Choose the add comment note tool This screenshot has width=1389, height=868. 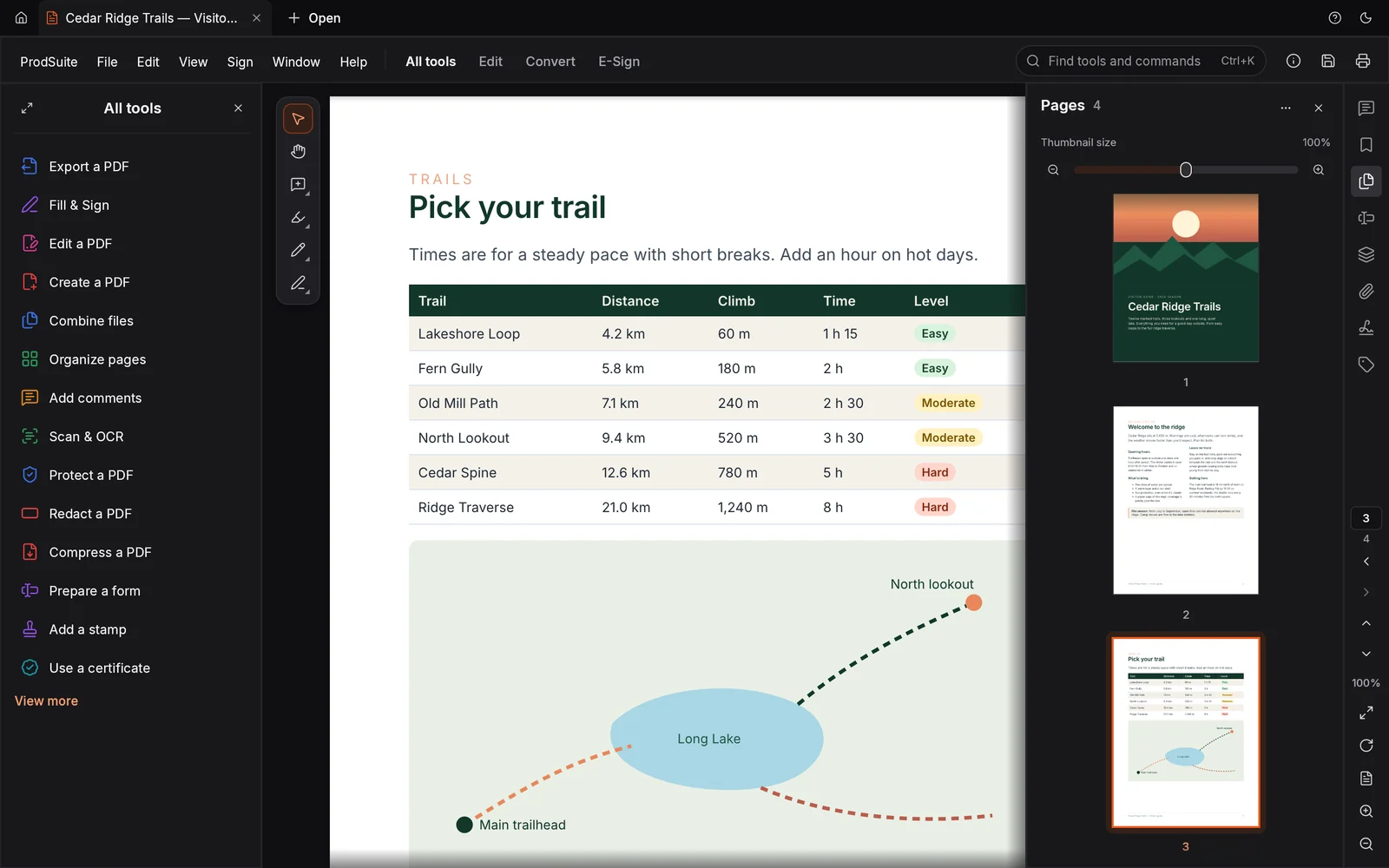[x=298, y=185]
